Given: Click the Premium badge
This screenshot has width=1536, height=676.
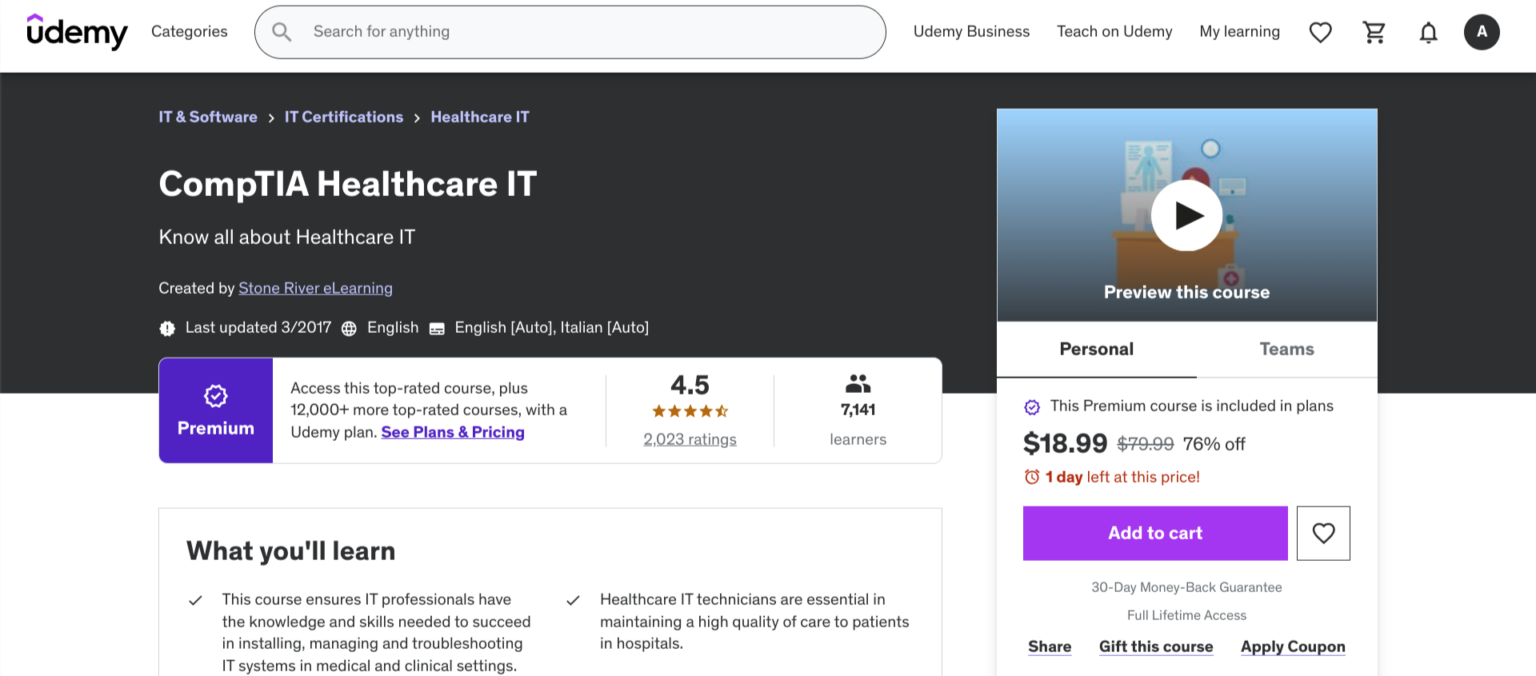Looking at the screenshot, I should tap(215, 410).
